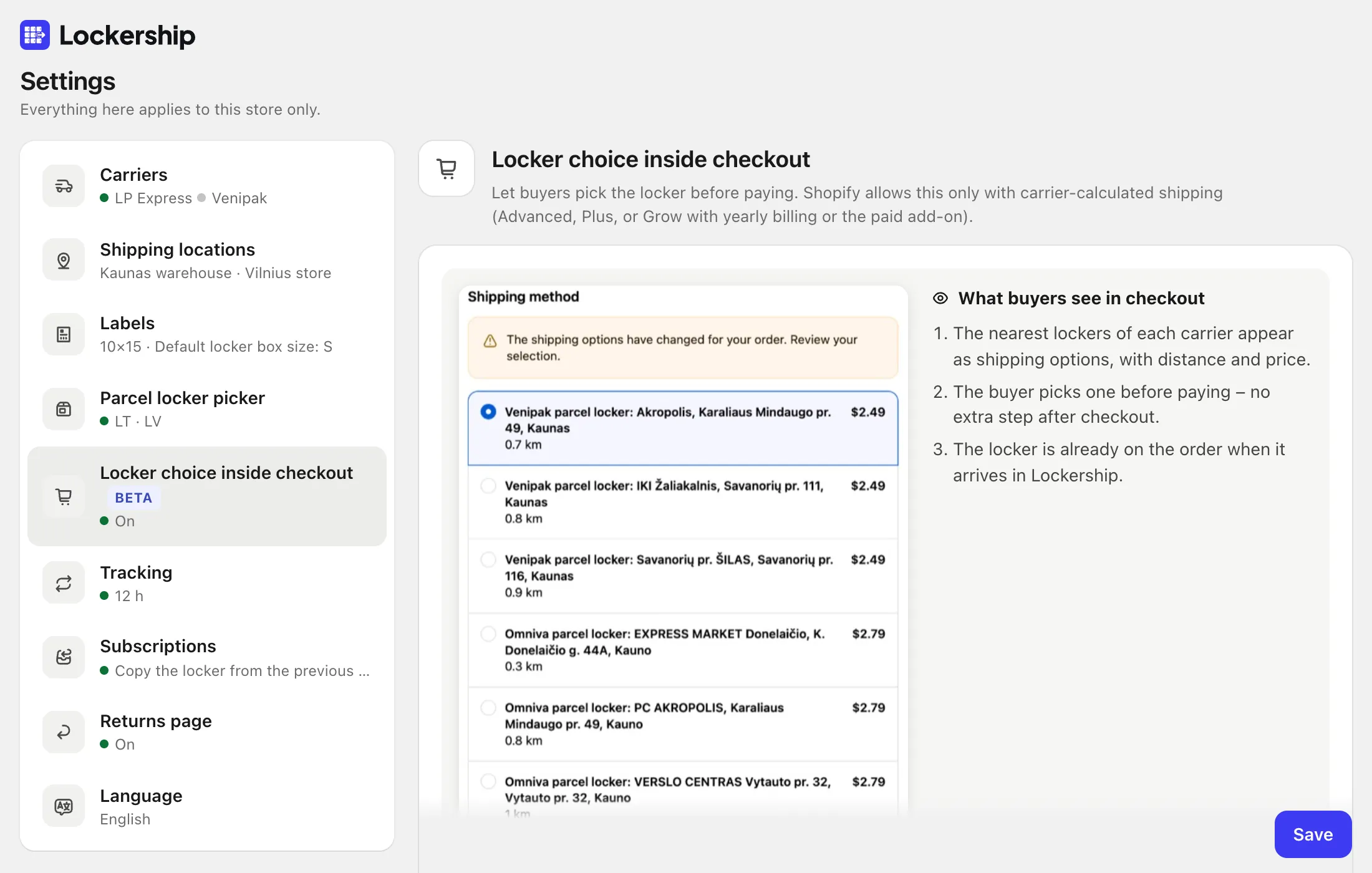Click the Lockership logo icon
Viewport: 1372px width, 873px height.
point(35,35)
